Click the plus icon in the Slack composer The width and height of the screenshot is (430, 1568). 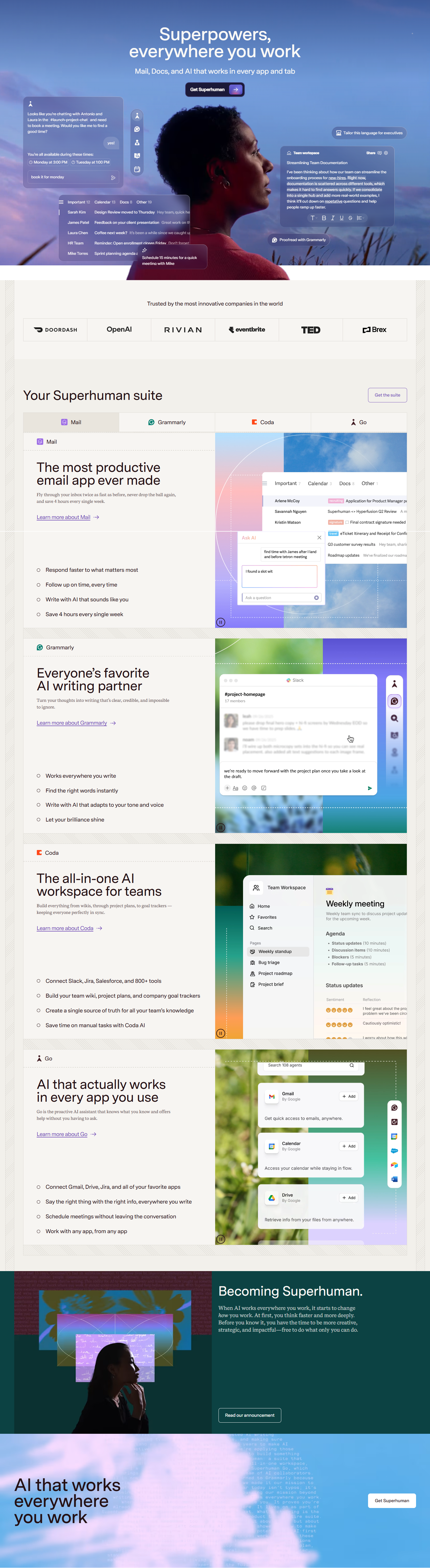point(227,788)
